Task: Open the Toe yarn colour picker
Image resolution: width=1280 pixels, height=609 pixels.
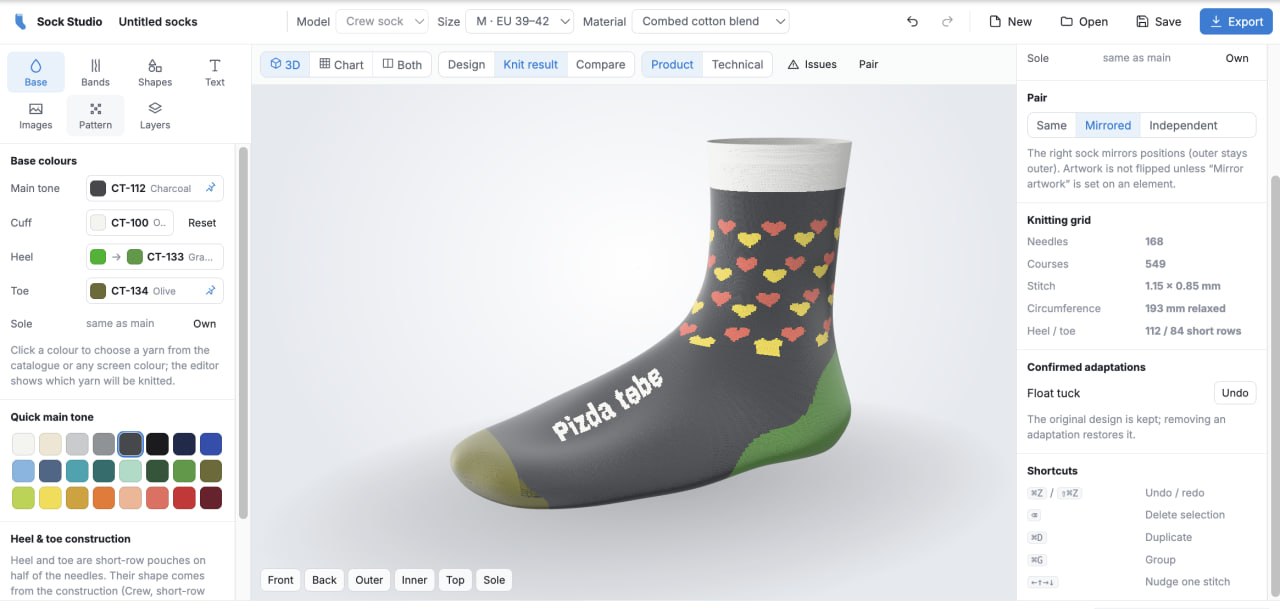Action: [155, 291]
